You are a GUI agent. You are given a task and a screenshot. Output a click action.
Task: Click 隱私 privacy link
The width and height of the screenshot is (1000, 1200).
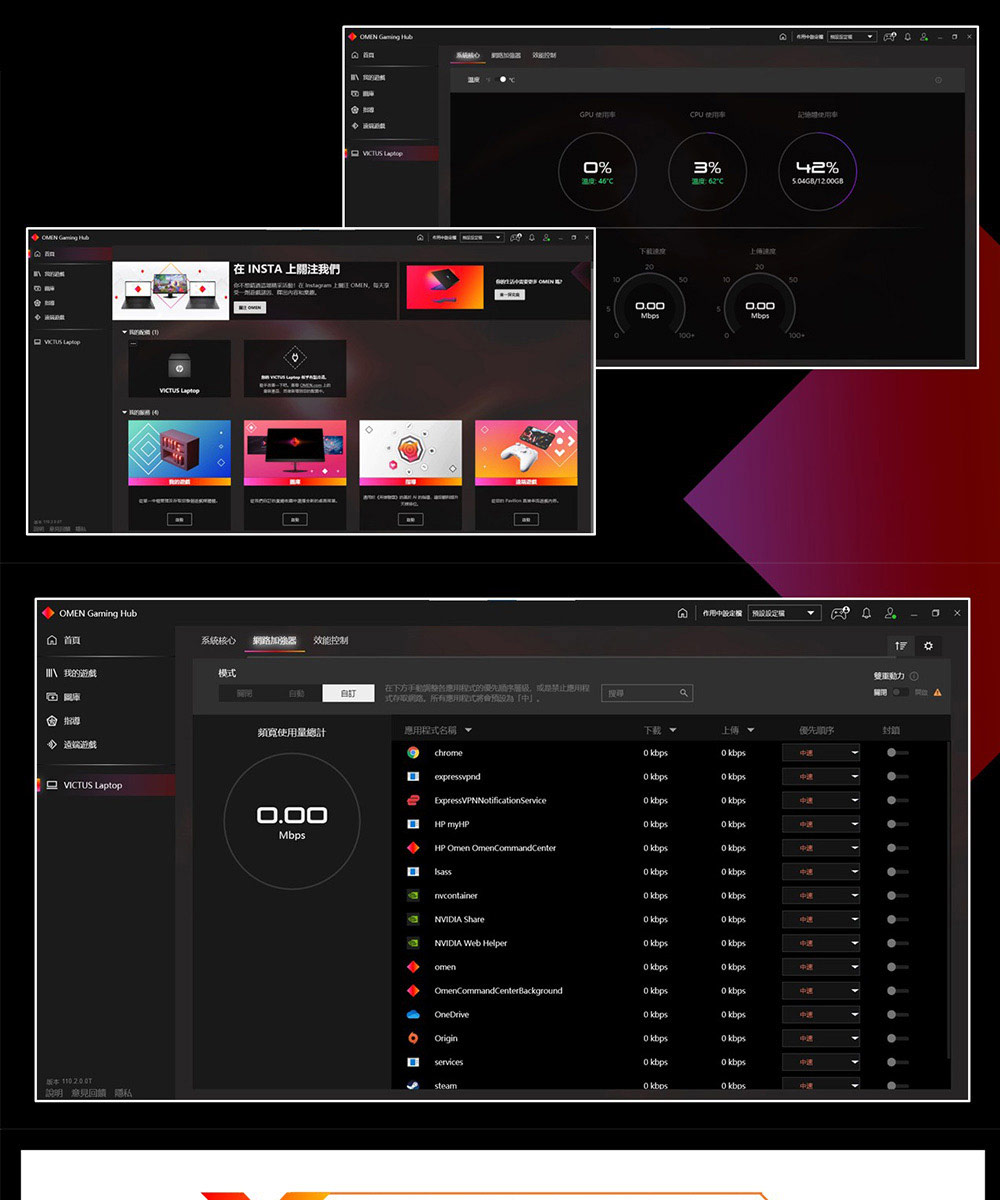(123, 1093)
